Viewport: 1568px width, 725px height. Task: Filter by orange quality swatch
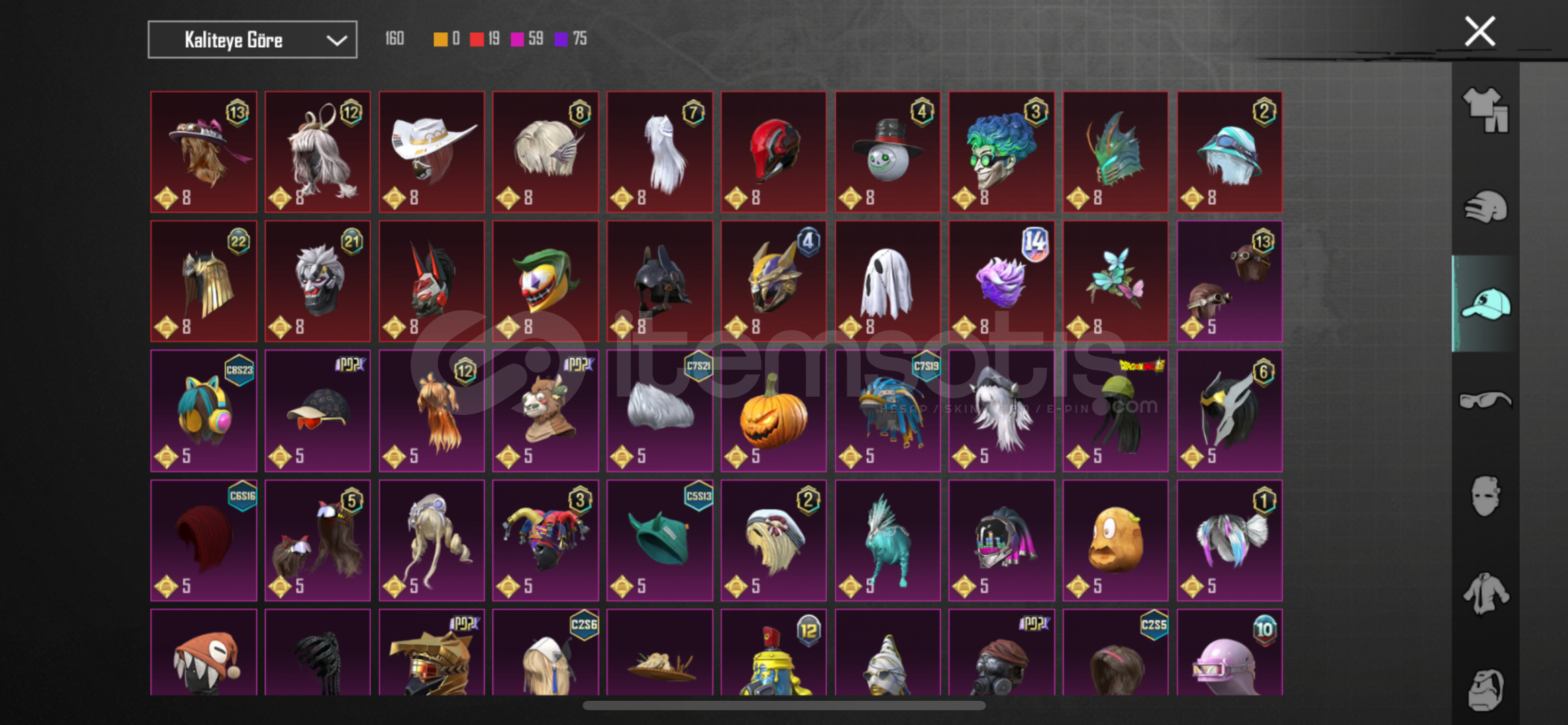click(x=440, y=40)
